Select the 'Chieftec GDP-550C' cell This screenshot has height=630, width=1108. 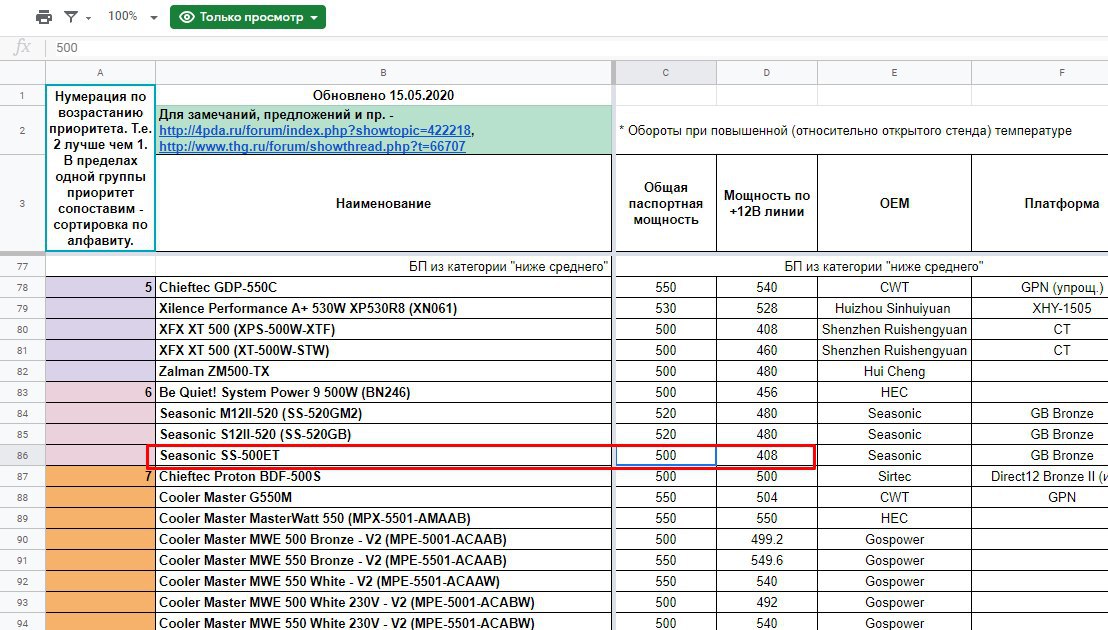[384, 287]
